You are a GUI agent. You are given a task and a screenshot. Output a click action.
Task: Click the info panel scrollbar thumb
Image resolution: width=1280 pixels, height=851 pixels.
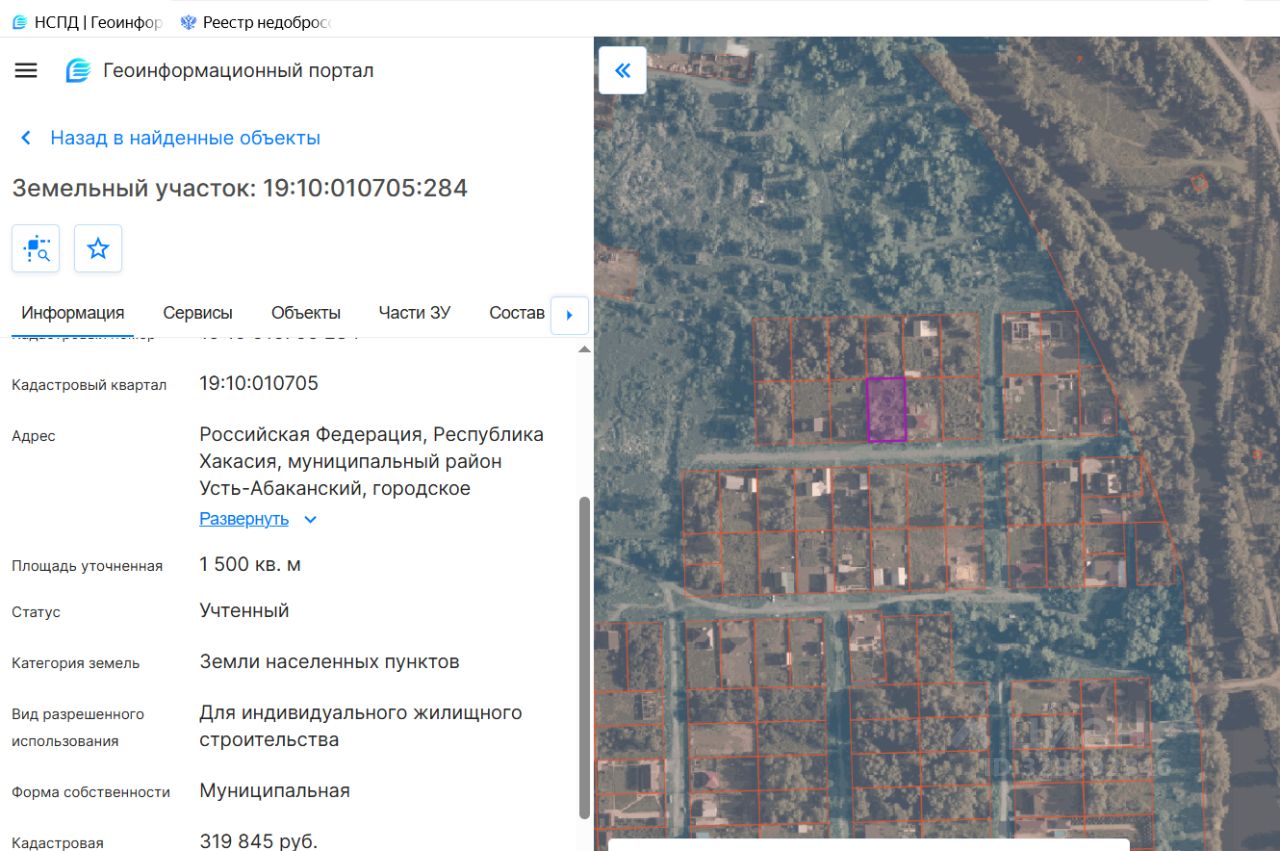[585, 657]
